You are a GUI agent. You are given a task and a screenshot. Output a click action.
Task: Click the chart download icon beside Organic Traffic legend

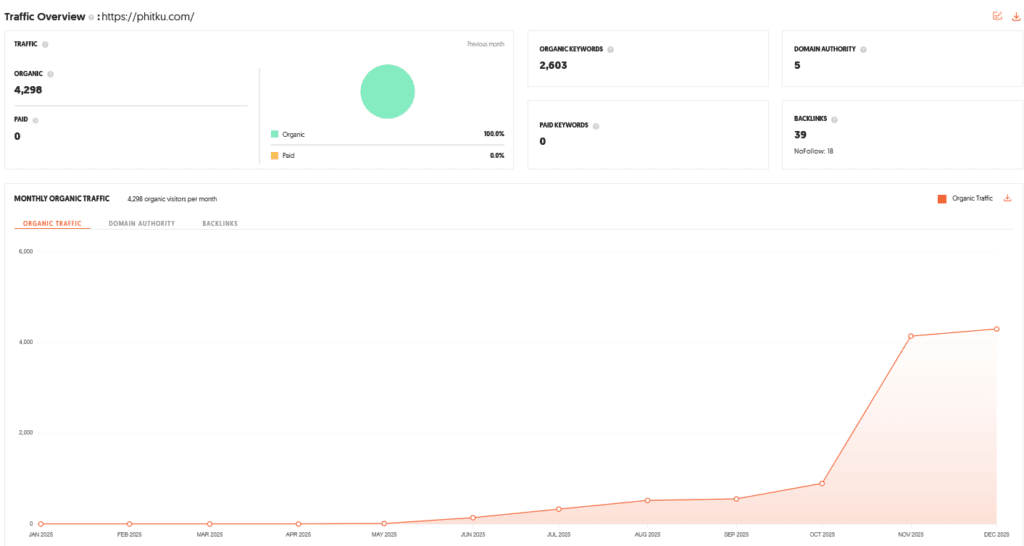click(x=1008, y=198)
